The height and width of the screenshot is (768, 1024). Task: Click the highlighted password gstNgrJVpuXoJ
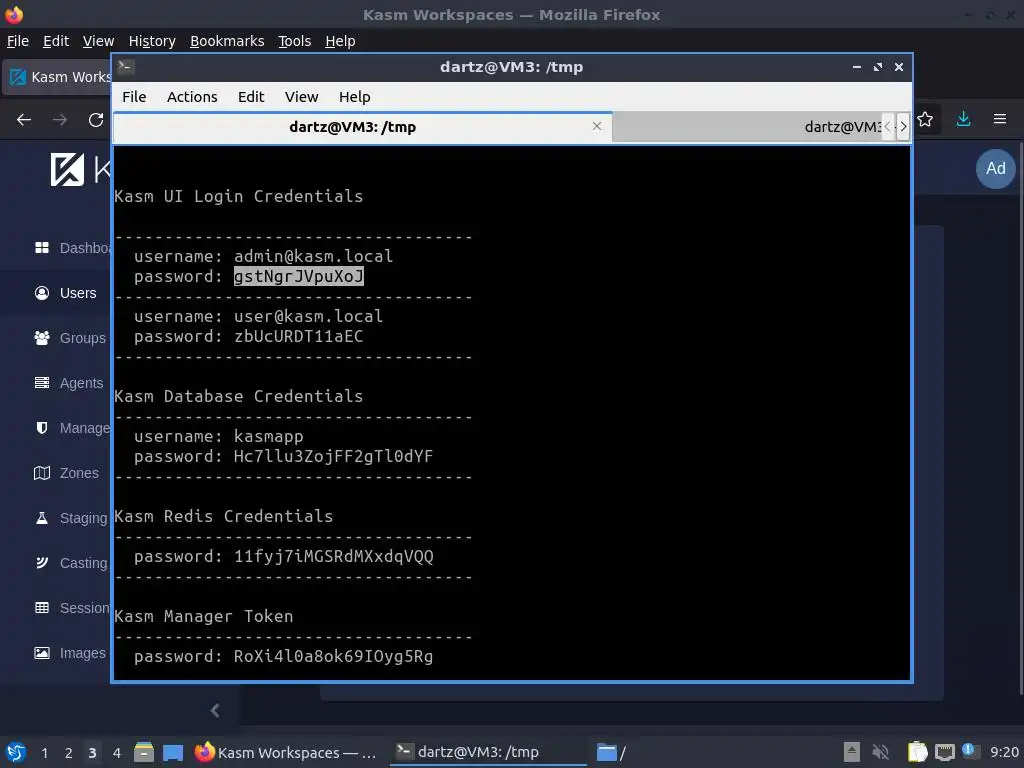point(298,276)
